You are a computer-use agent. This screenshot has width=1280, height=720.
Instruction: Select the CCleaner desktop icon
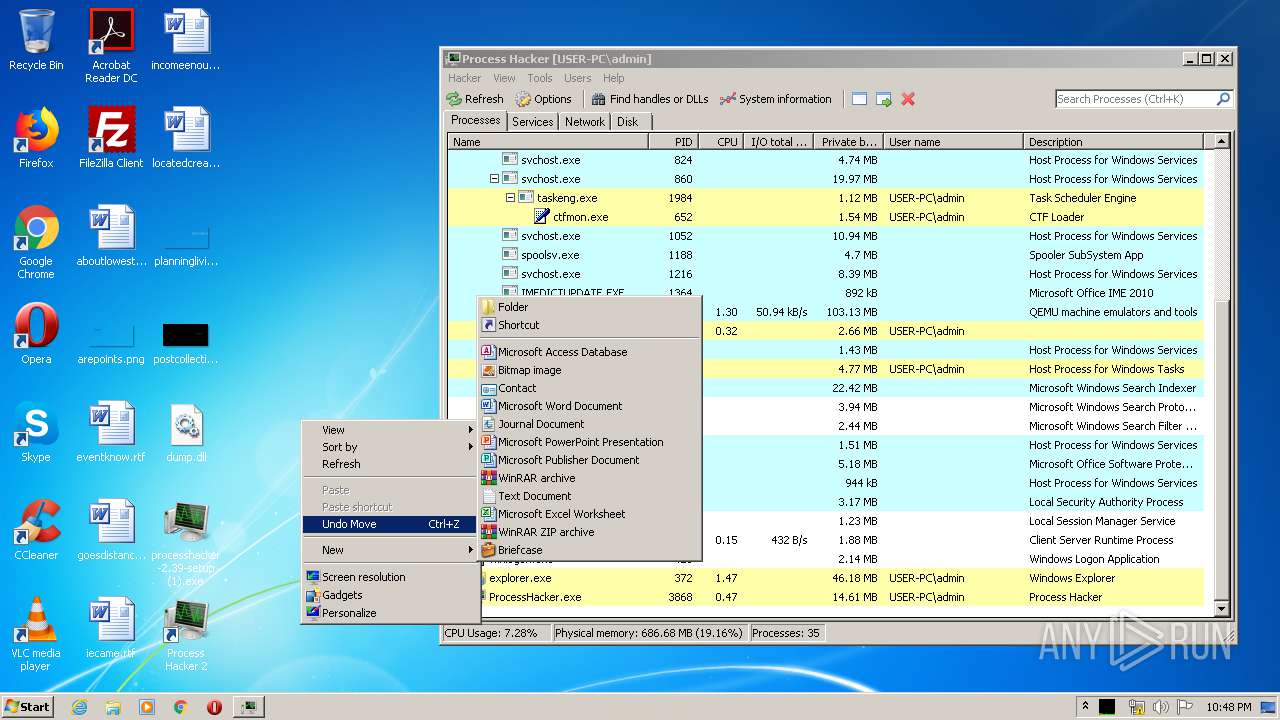(36, 530)
